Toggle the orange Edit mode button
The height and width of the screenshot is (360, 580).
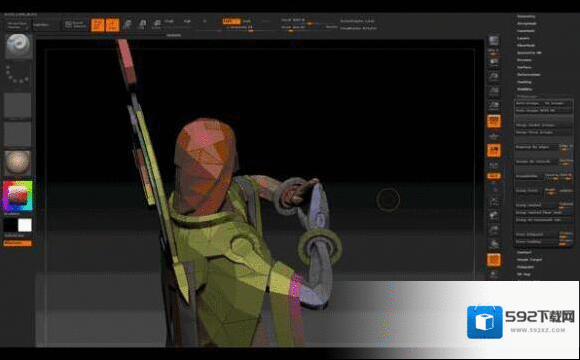[x=98, y=25]
